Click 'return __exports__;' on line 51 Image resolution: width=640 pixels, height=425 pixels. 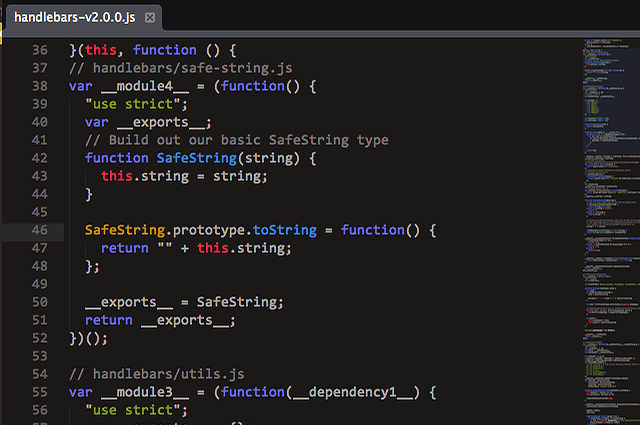click(x=160, y=321)
